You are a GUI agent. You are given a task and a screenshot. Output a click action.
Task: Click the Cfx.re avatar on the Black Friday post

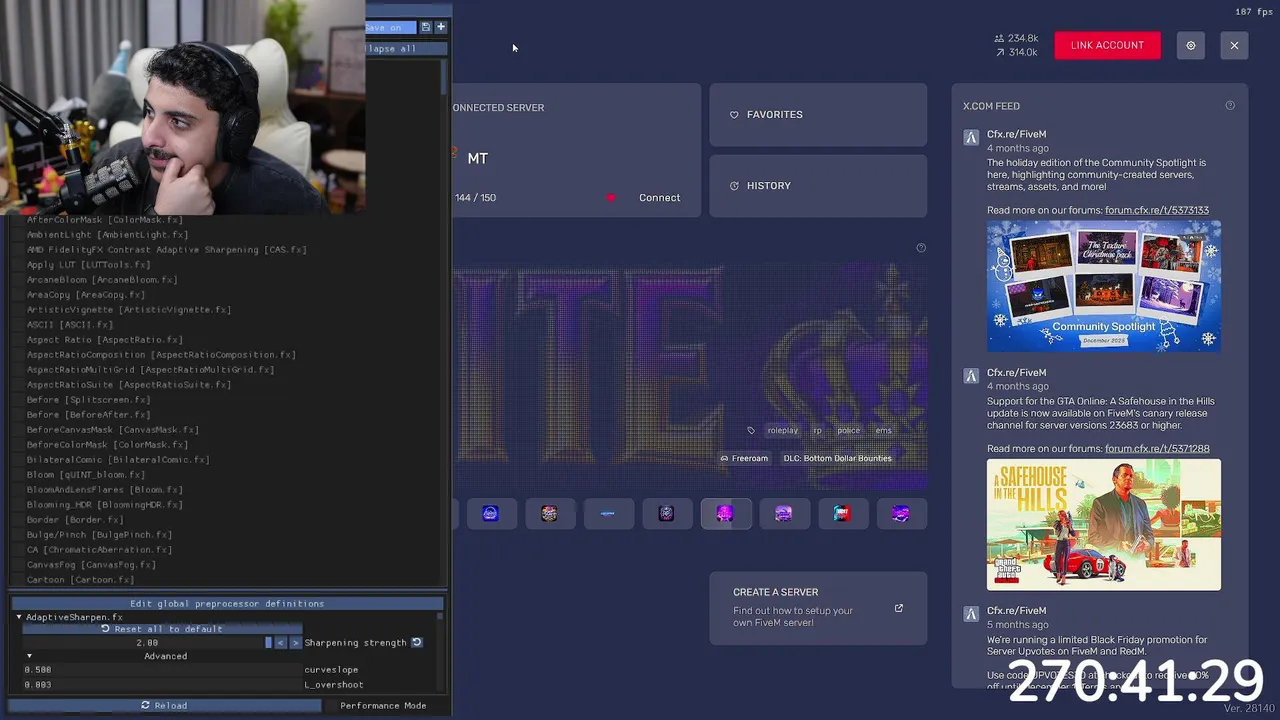[x=971, y=614]
